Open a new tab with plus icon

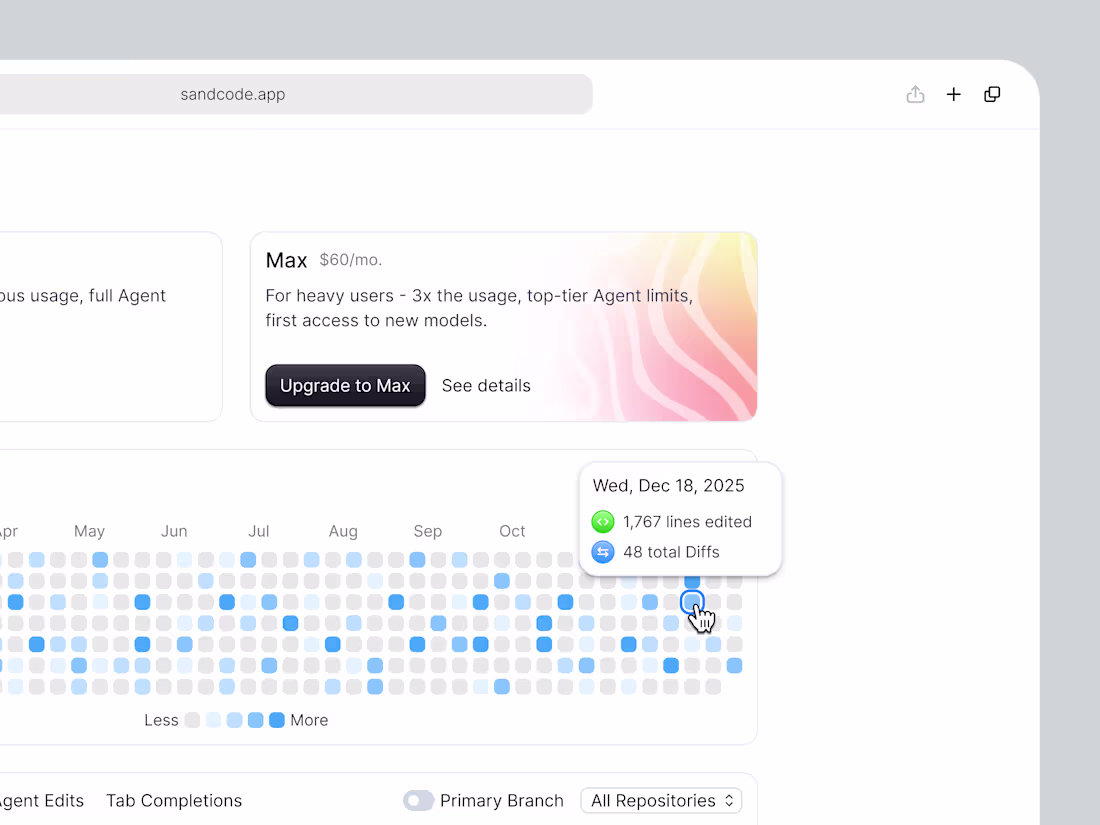click(x=953, y=94)
